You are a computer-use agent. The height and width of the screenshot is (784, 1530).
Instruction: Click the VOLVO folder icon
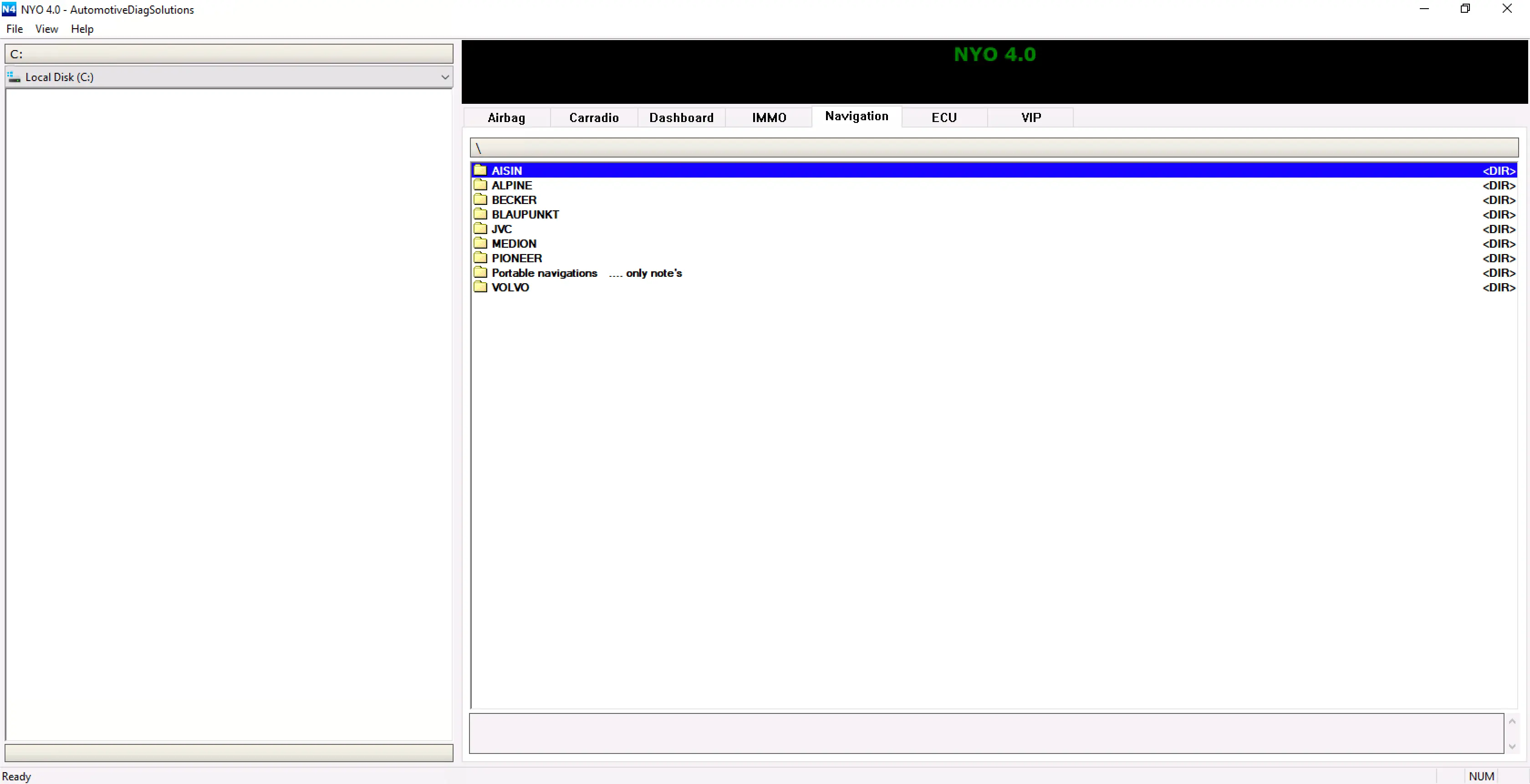click(x=480, y=287)
